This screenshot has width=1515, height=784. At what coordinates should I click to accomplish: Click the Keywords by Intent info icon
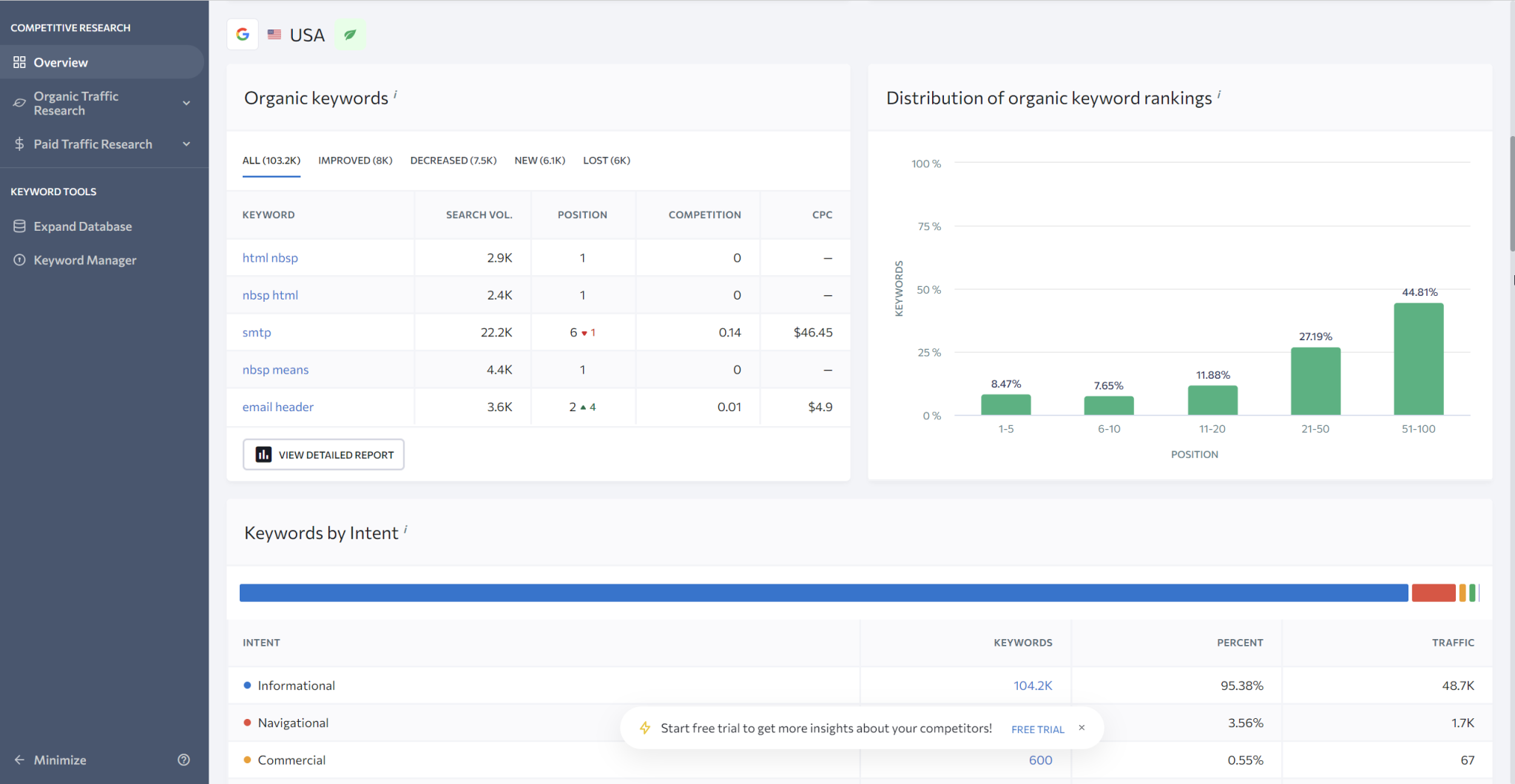405,527
